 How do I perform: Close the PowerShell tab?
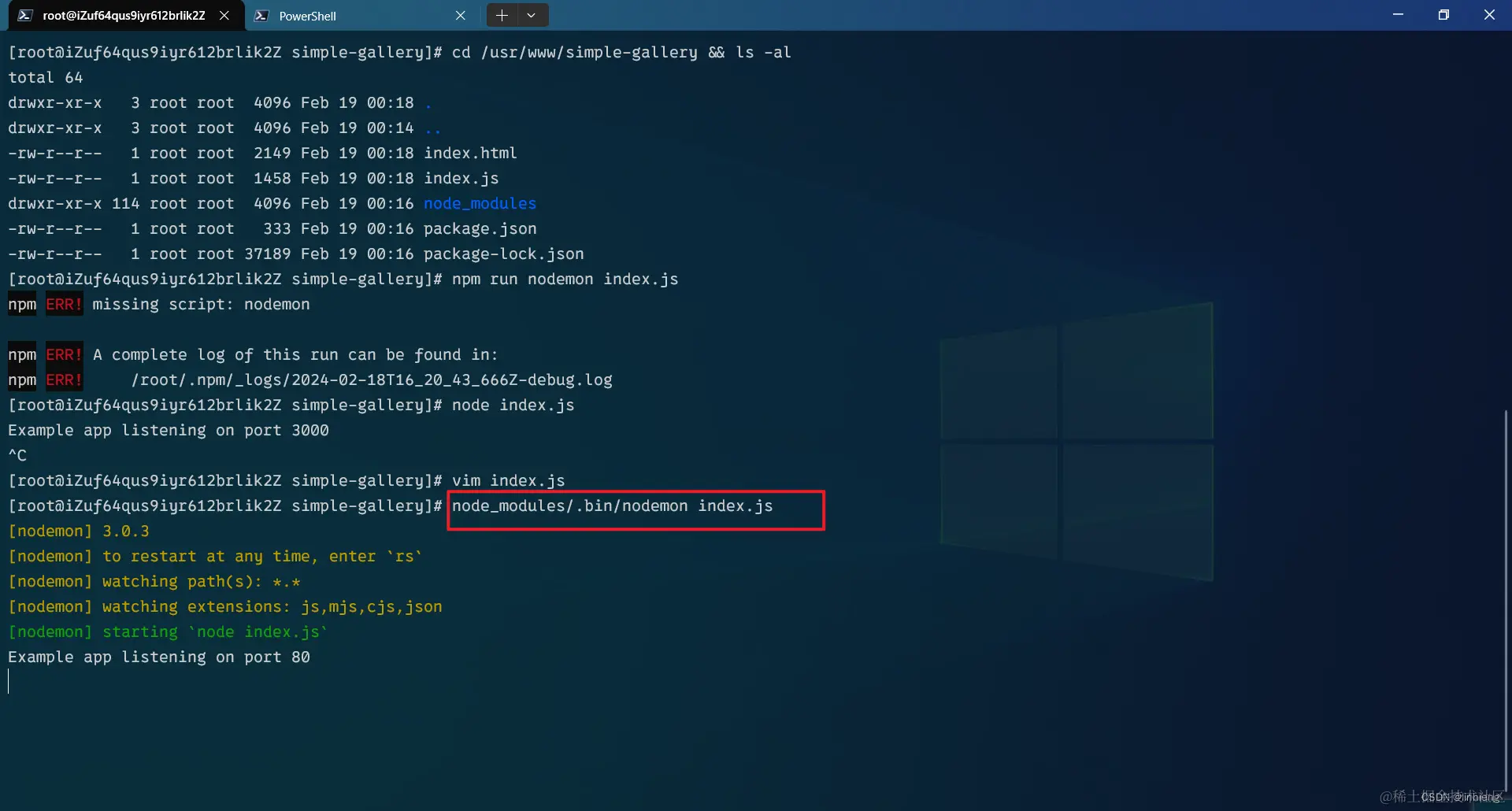[x=461, y=16]
